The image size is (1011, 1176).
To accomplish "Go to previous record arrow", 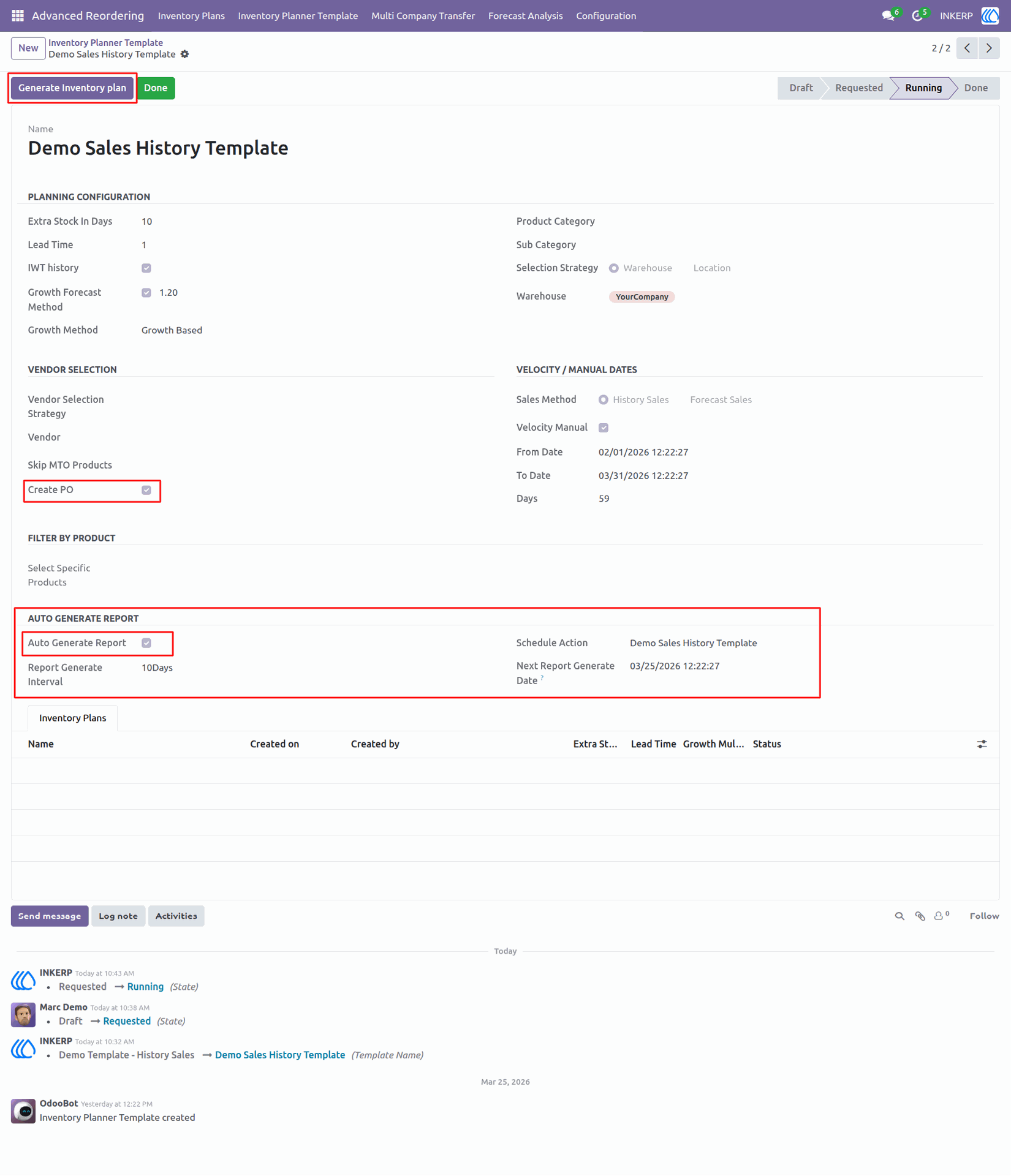I will (x=967, y=48).
